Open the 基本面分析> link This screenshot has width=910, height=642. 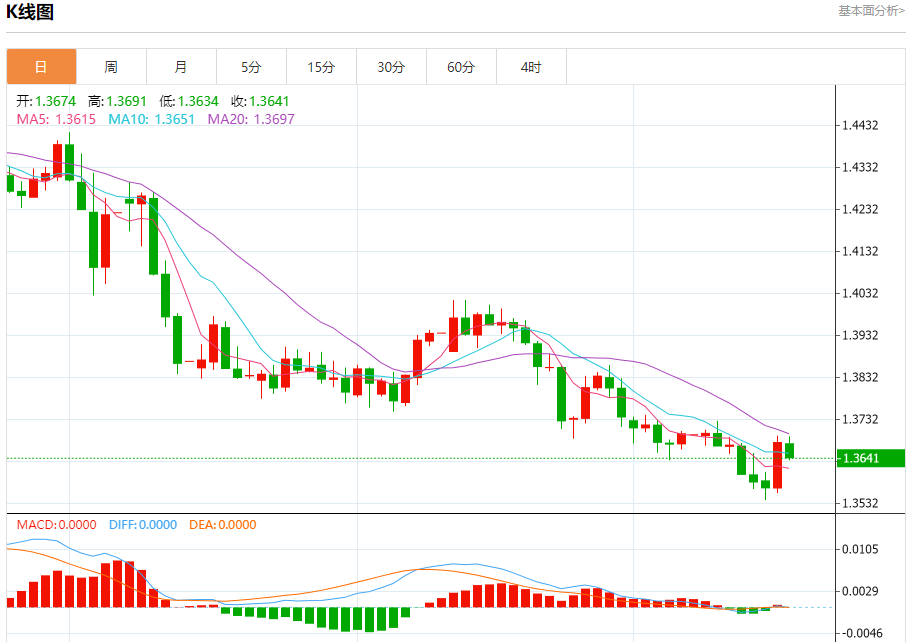click(x=871, y=11)
